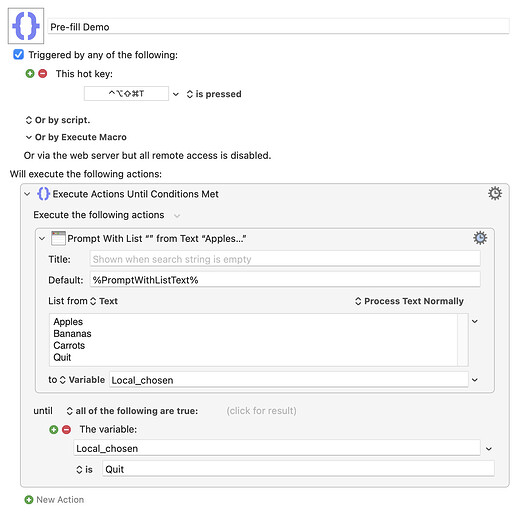The height and width of the screenshot is (512, 517).
Task: Collapse the Execute Actions Until Conditions Met action
Action: click(x=27, y=194)
